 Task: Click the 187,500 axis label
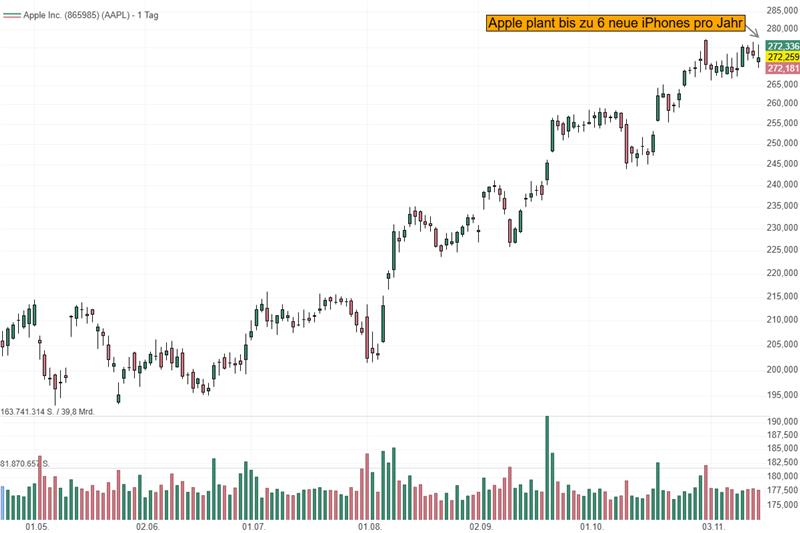tap(782, 435)
